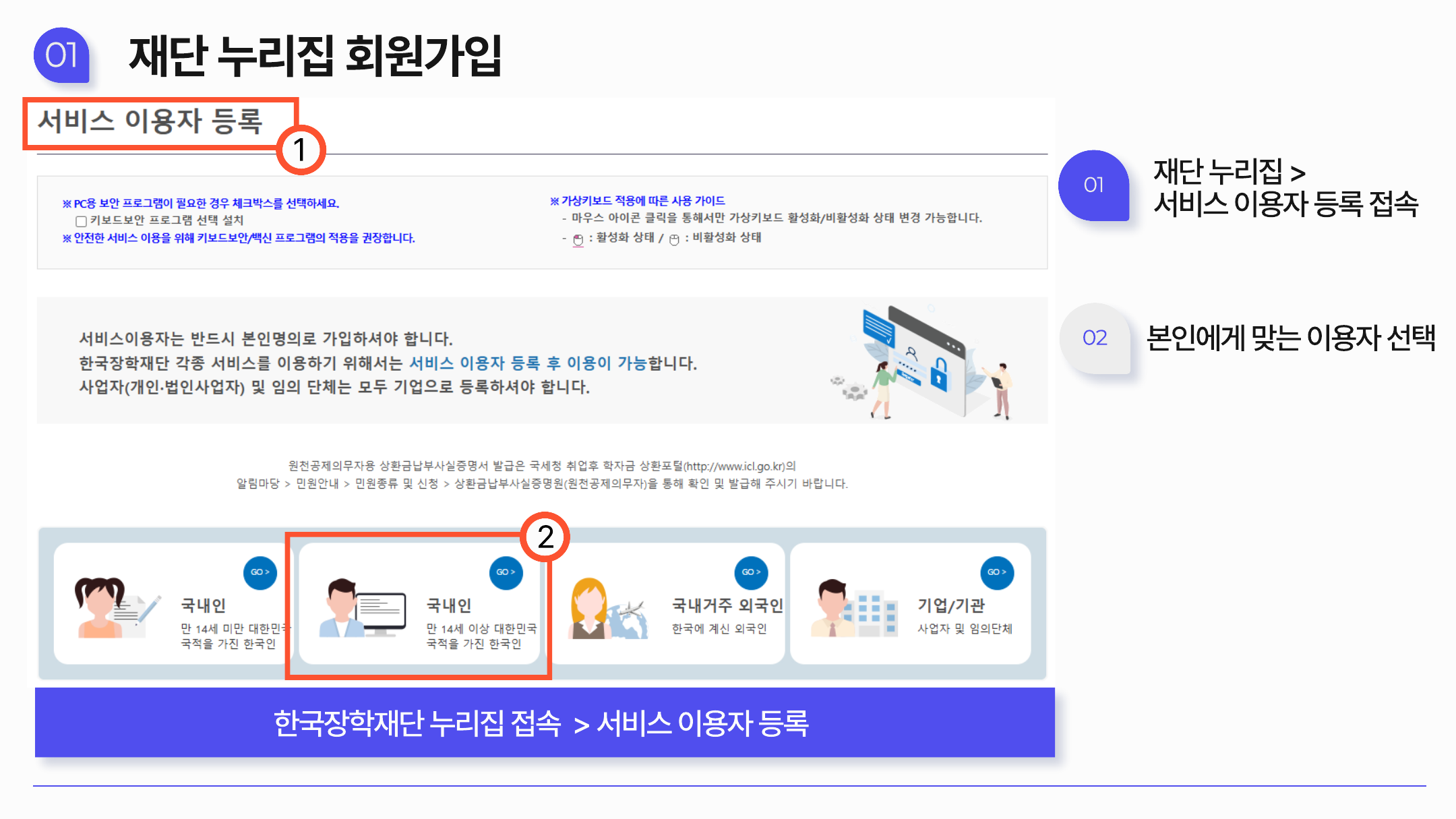Click the 재단 누리집 회원가입 slide title

click(x=315, y=55)
